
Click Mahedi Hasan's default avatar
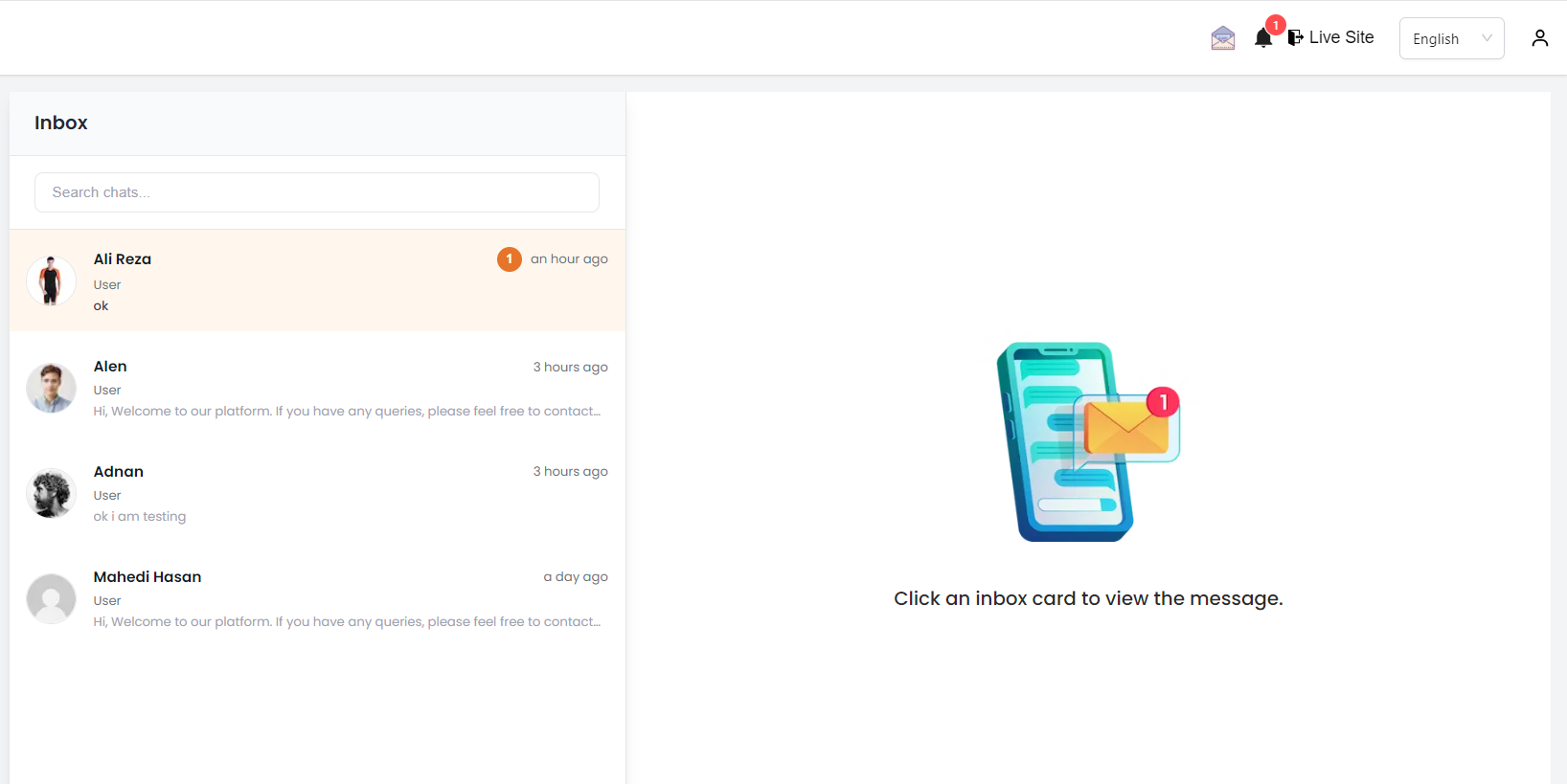point(51,598)
